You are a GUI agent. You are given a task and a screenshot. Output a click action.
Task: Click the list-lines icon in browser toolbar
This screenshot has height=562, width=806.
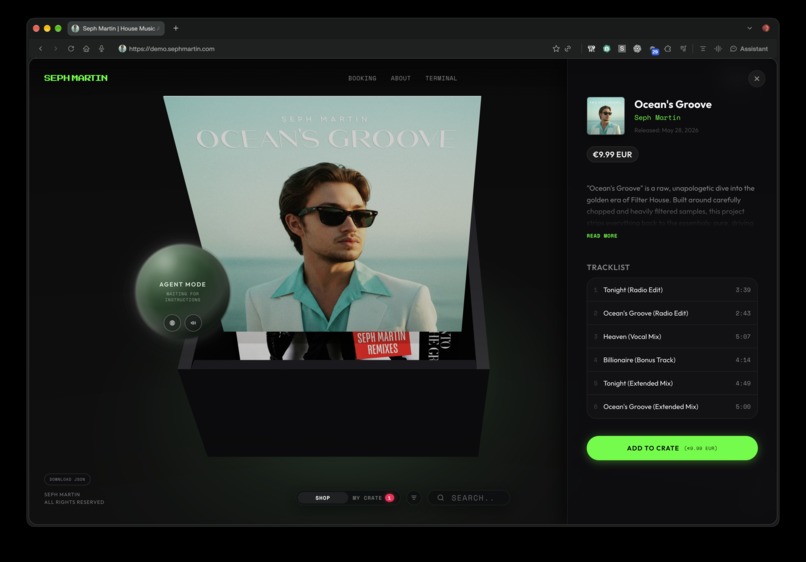(703, 49)
